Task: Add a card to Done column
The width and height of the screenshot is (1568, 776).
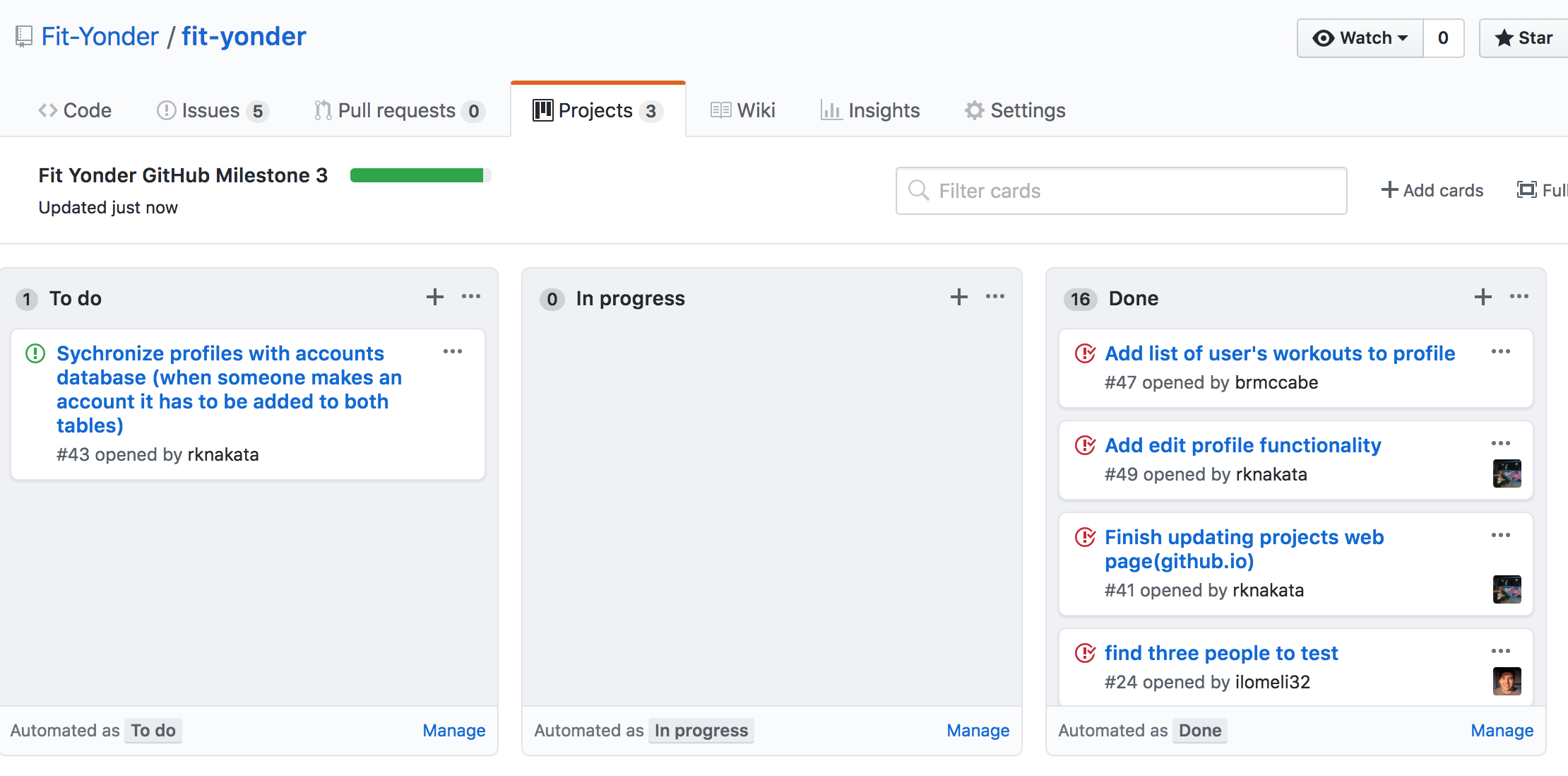Action: click(x=1483, y=297)
